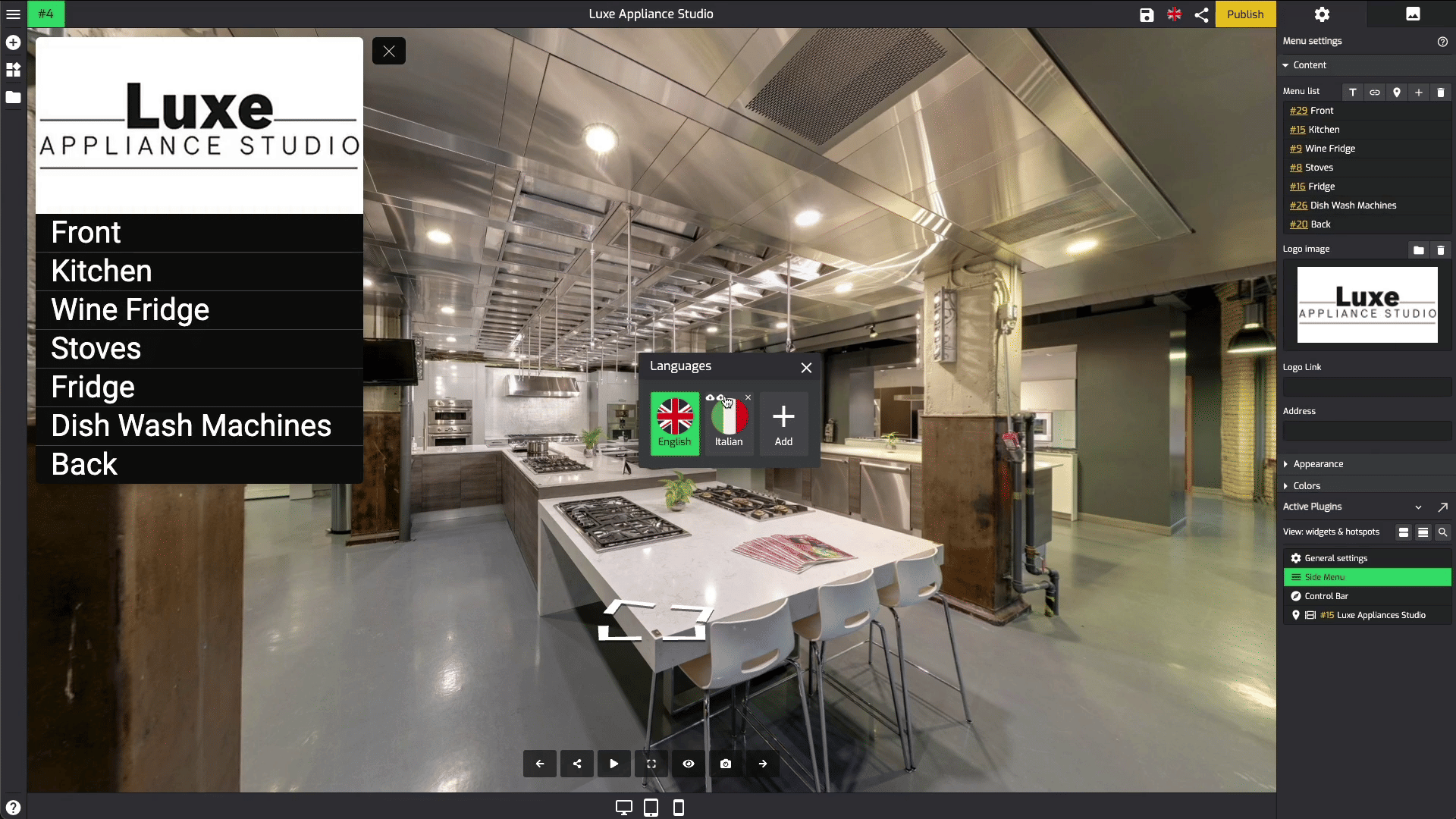Expand the Colors section
The image size is (1456, 819).
pyautogui.click(x=1307, y=486)
